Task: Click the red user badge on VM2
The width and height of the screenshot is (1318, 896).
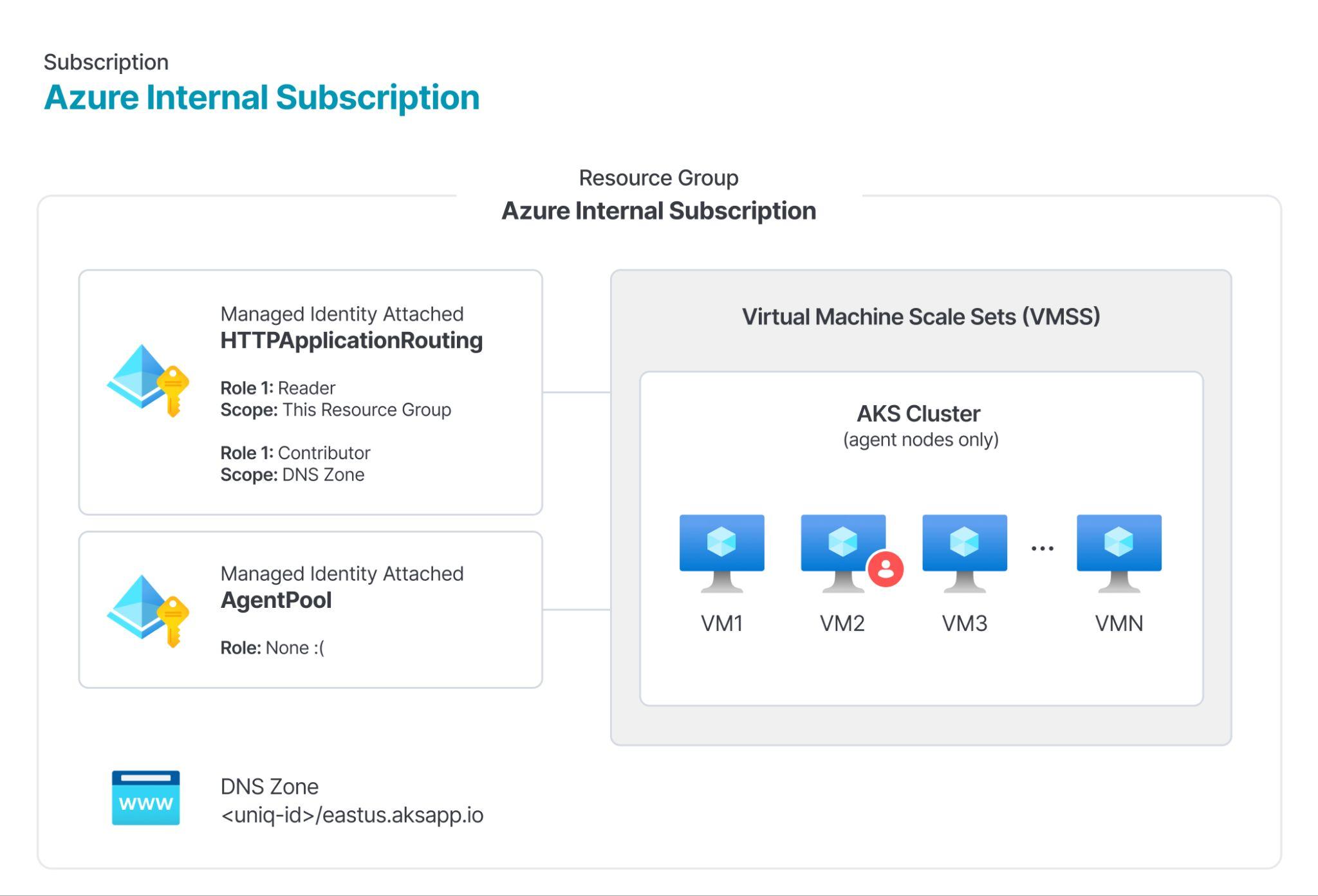Action: tap(886, 569)
